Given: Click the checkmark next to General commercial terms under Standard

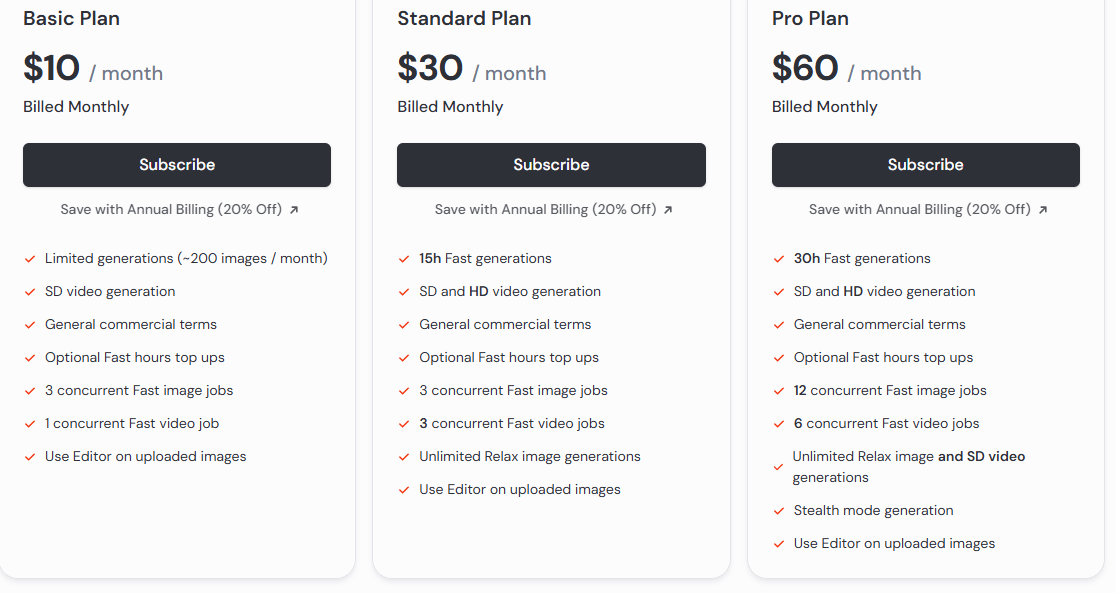Looking at the screenshot, I should point(403,324).
